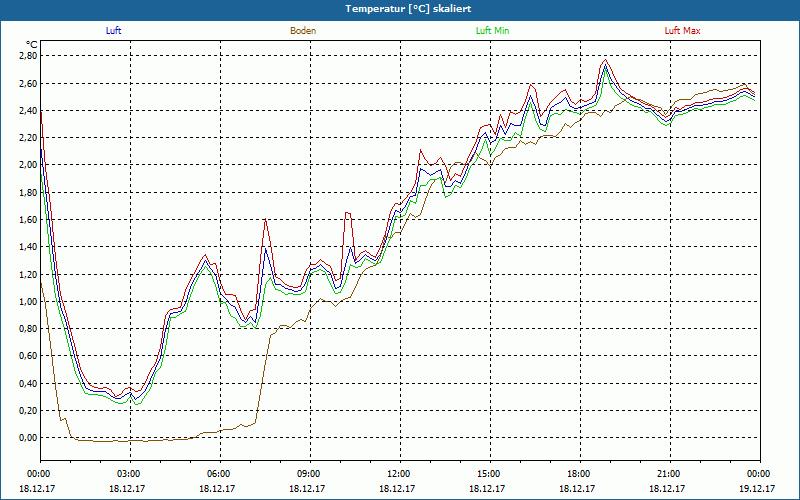The width and height of the screenshot is (800, 500).
Task: Click the 0,60 y-axis label
Action: pos(28,356)
